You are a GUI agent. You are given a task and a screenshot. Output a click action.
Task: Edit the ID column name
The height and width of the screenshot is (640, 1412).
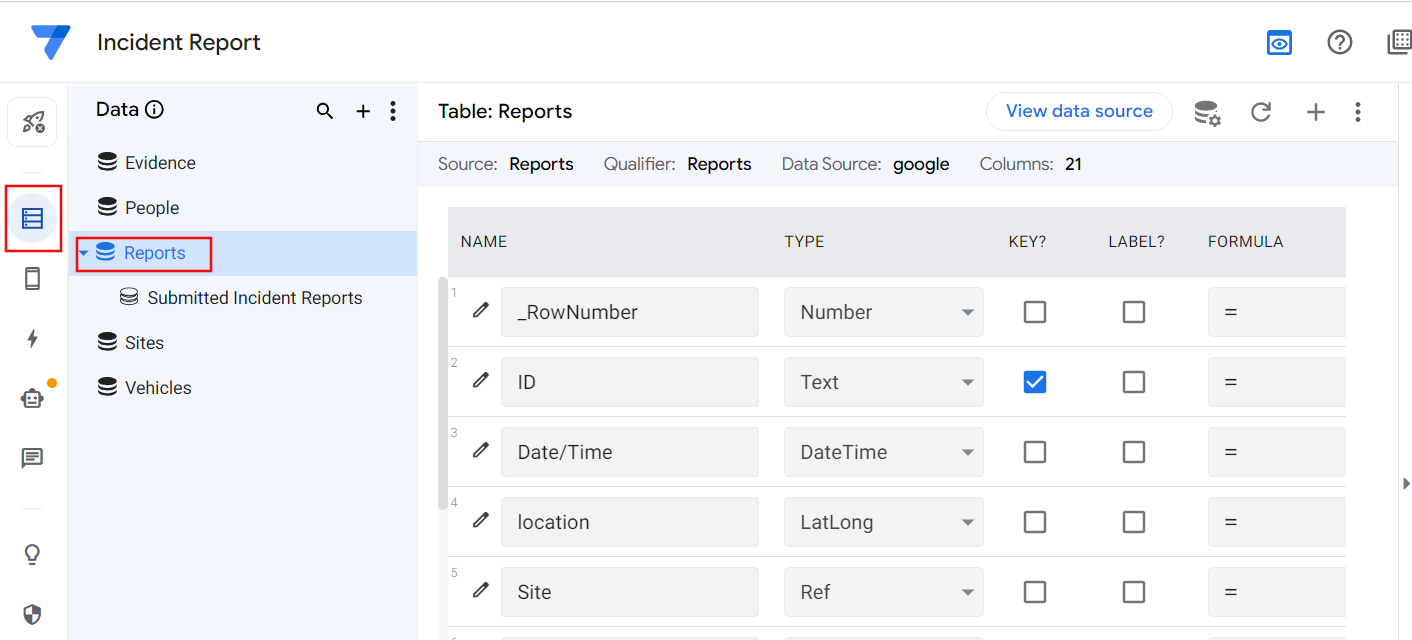(480, 381)
